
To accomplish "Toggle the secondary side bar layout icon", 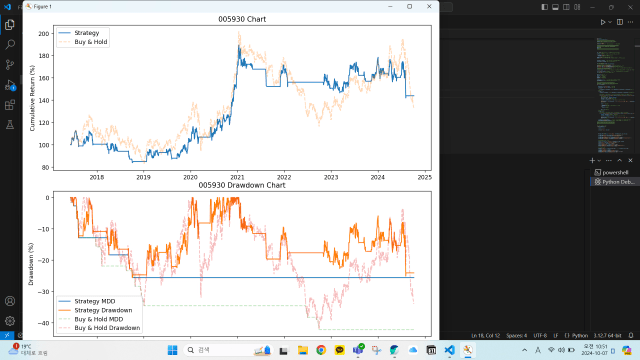I will [x=566, y=7].
